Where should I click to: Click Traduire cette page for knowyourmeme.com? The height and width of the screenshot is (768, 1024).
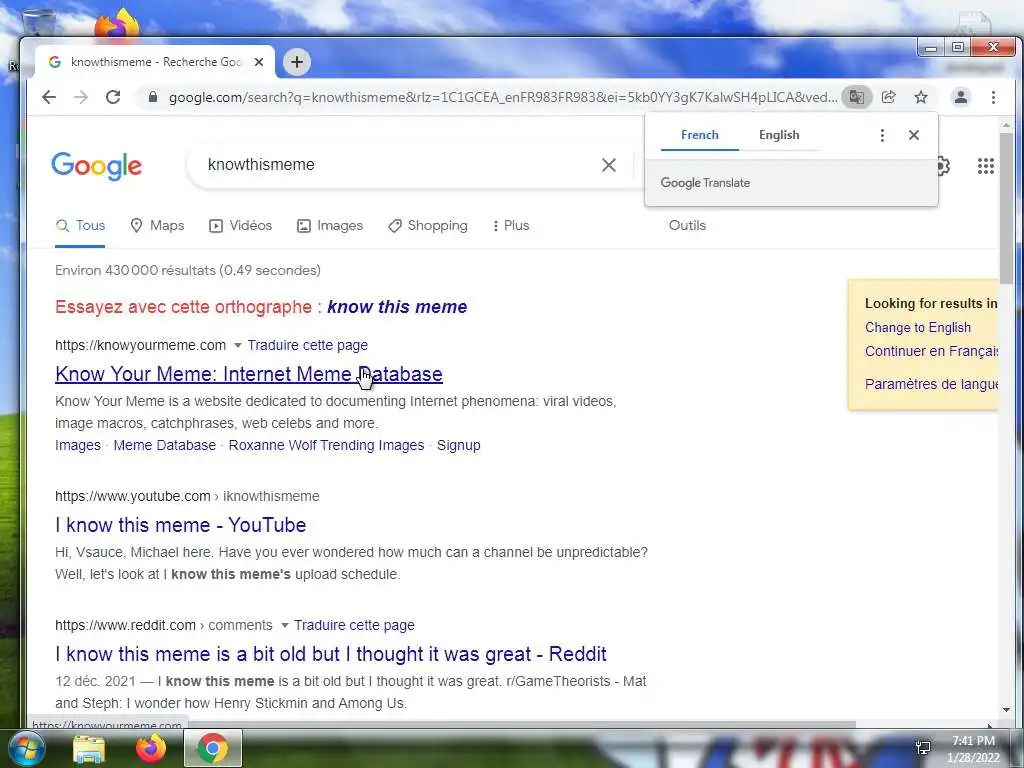(x=308, y=345)
